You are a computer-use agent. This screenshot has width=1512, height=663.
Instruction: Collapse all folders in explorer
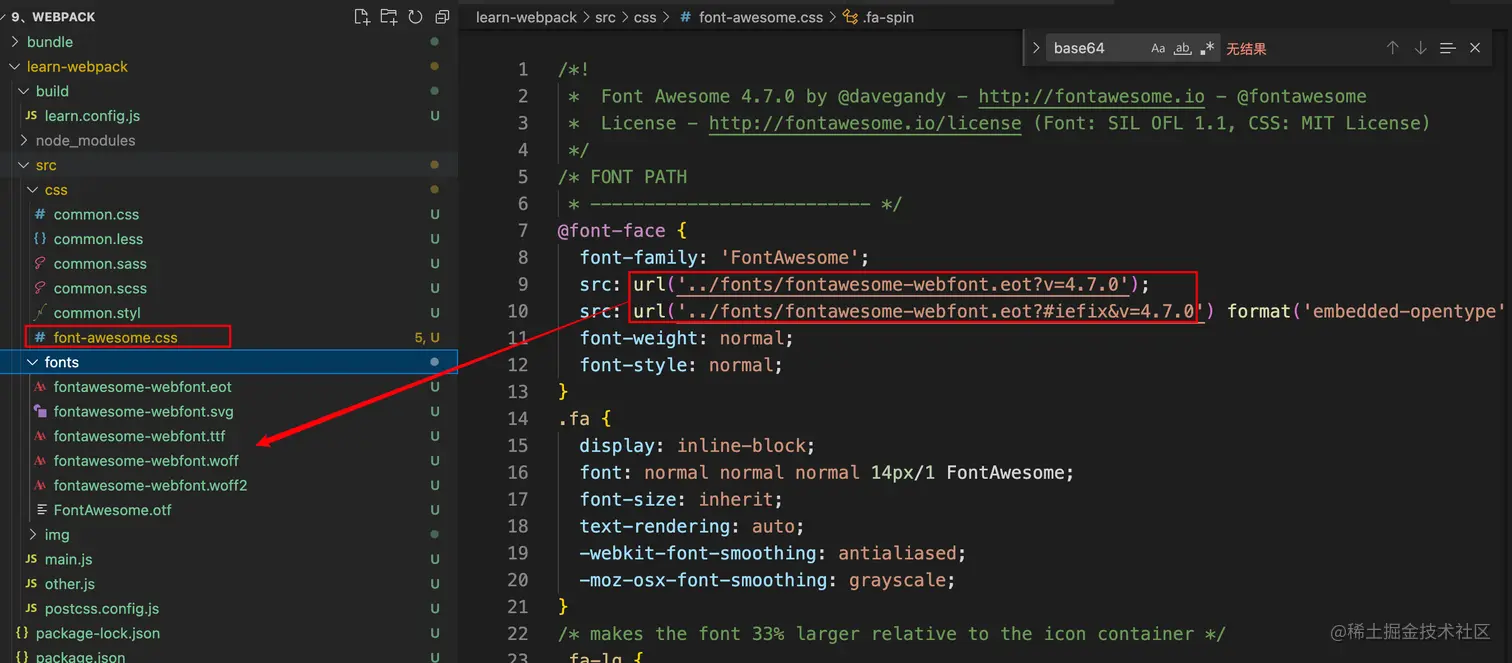point(442,17)
